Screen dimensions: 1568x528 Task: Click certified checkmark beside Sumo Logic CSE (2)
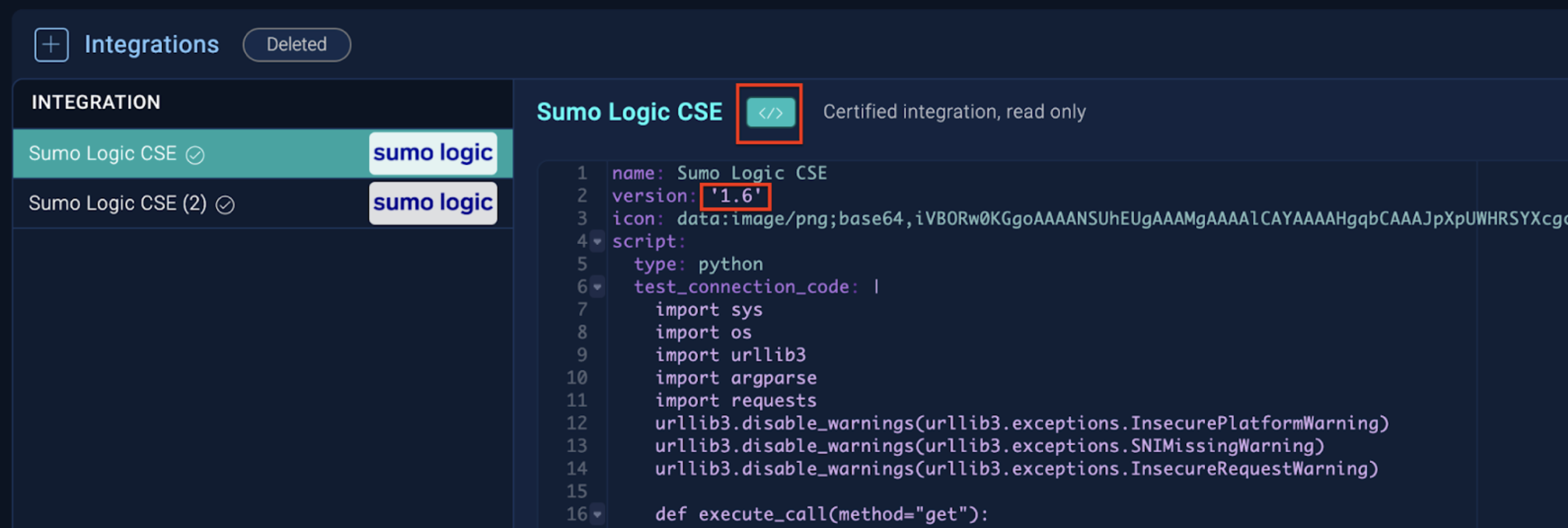pos(225,205)
